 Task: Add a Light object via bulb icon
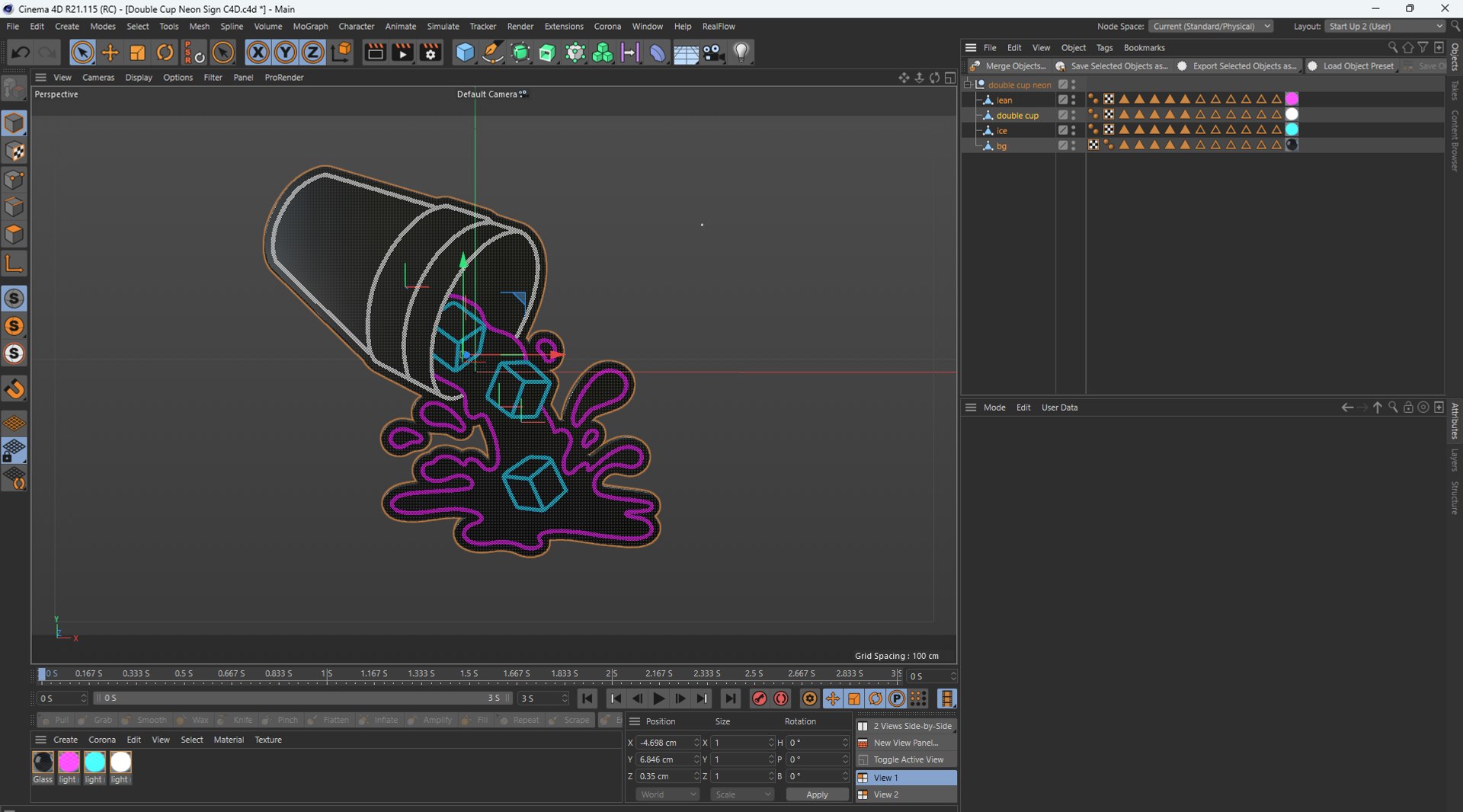741,53
